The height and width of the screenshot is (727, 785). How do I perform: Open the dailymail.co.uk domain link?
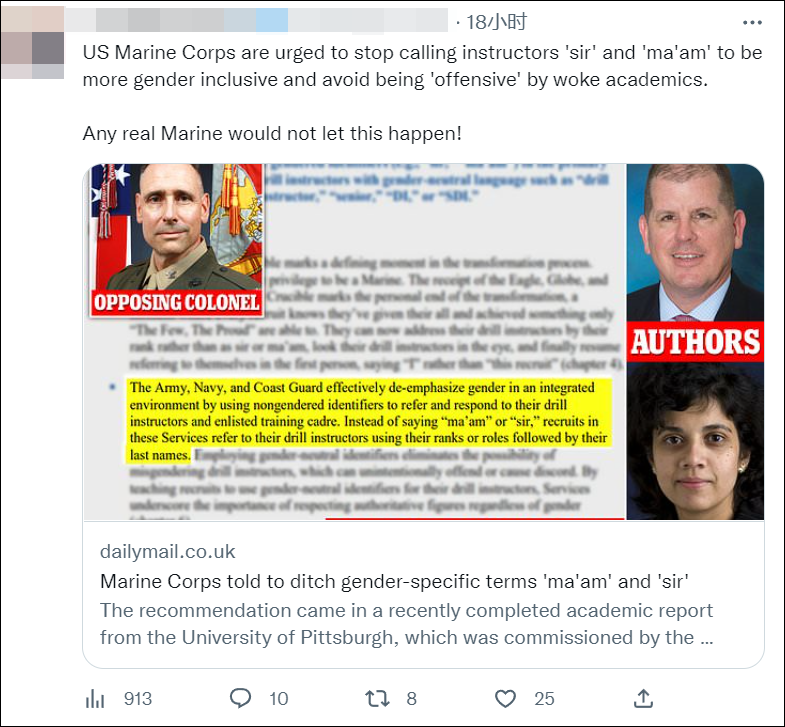click(167, 551)
